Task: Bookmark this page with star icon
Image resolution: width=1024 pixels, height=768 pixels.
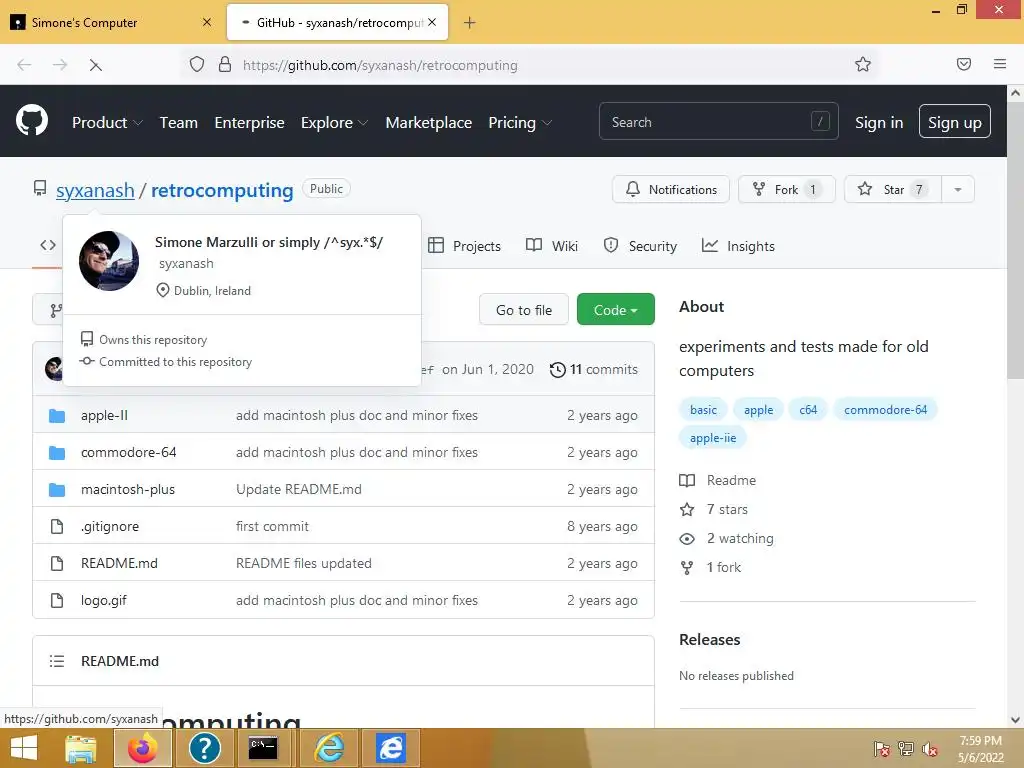Action: (x=863, y=64)
